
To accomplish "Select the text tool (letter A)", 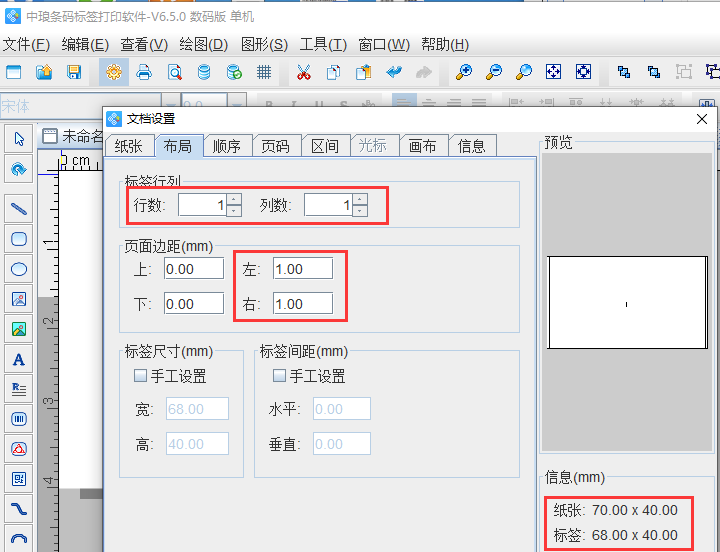I will pos(18,359).
